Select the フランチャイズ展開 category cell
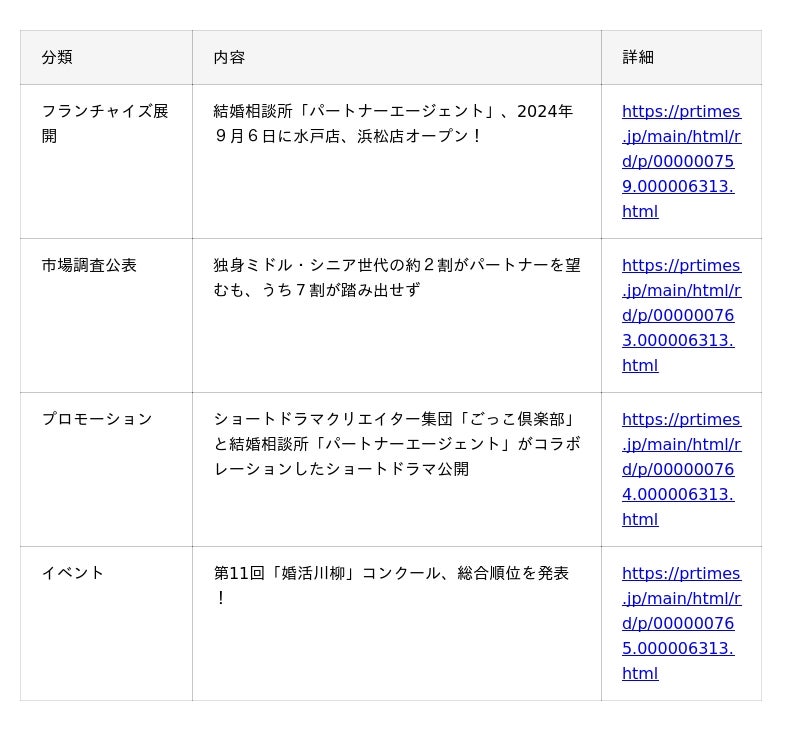Screen dimensions: 800x731 click(x=105, y=123)
